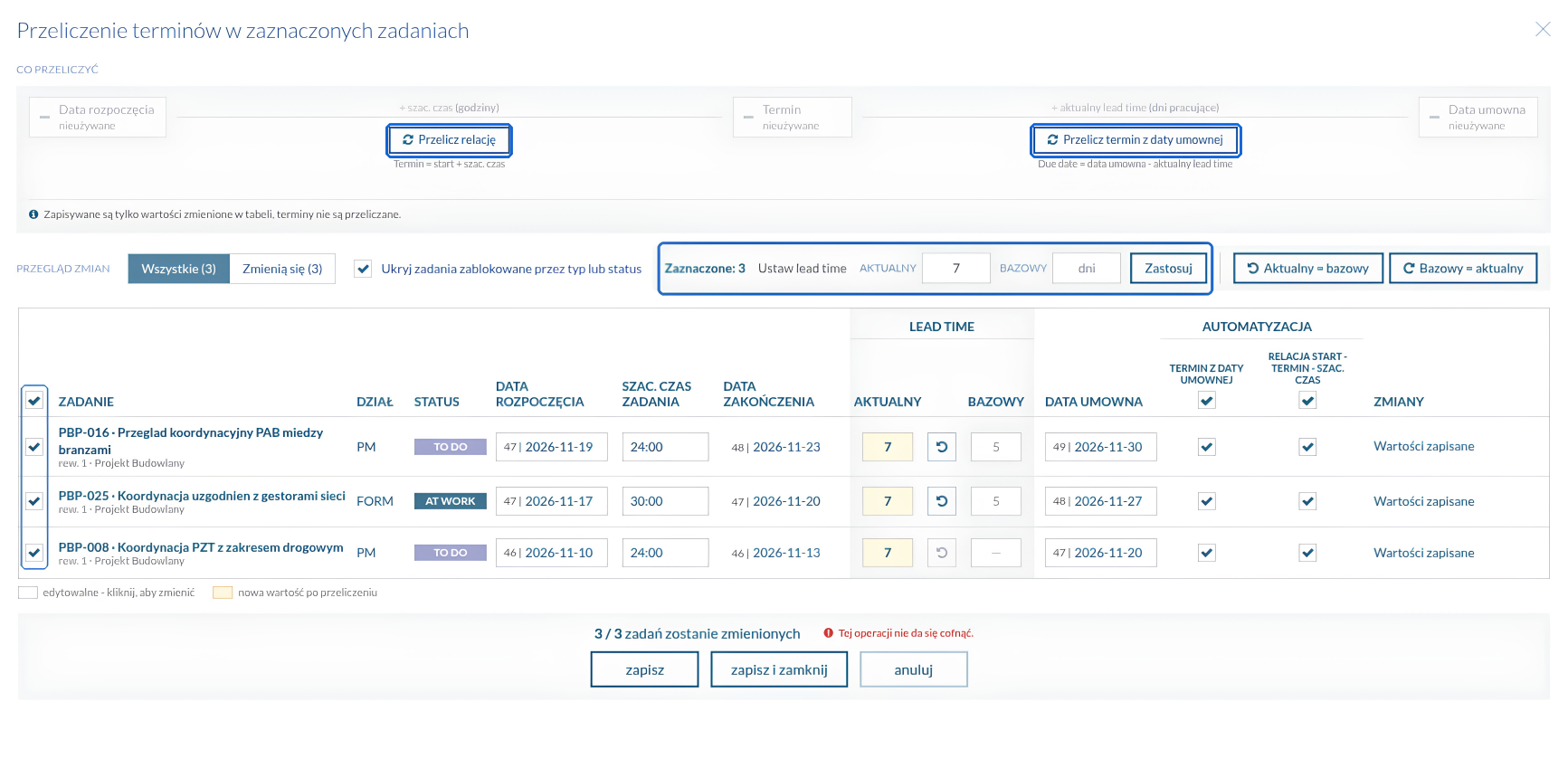Click 'Aktualny = bazowy' button
1568x759 pixels.
1308,269
